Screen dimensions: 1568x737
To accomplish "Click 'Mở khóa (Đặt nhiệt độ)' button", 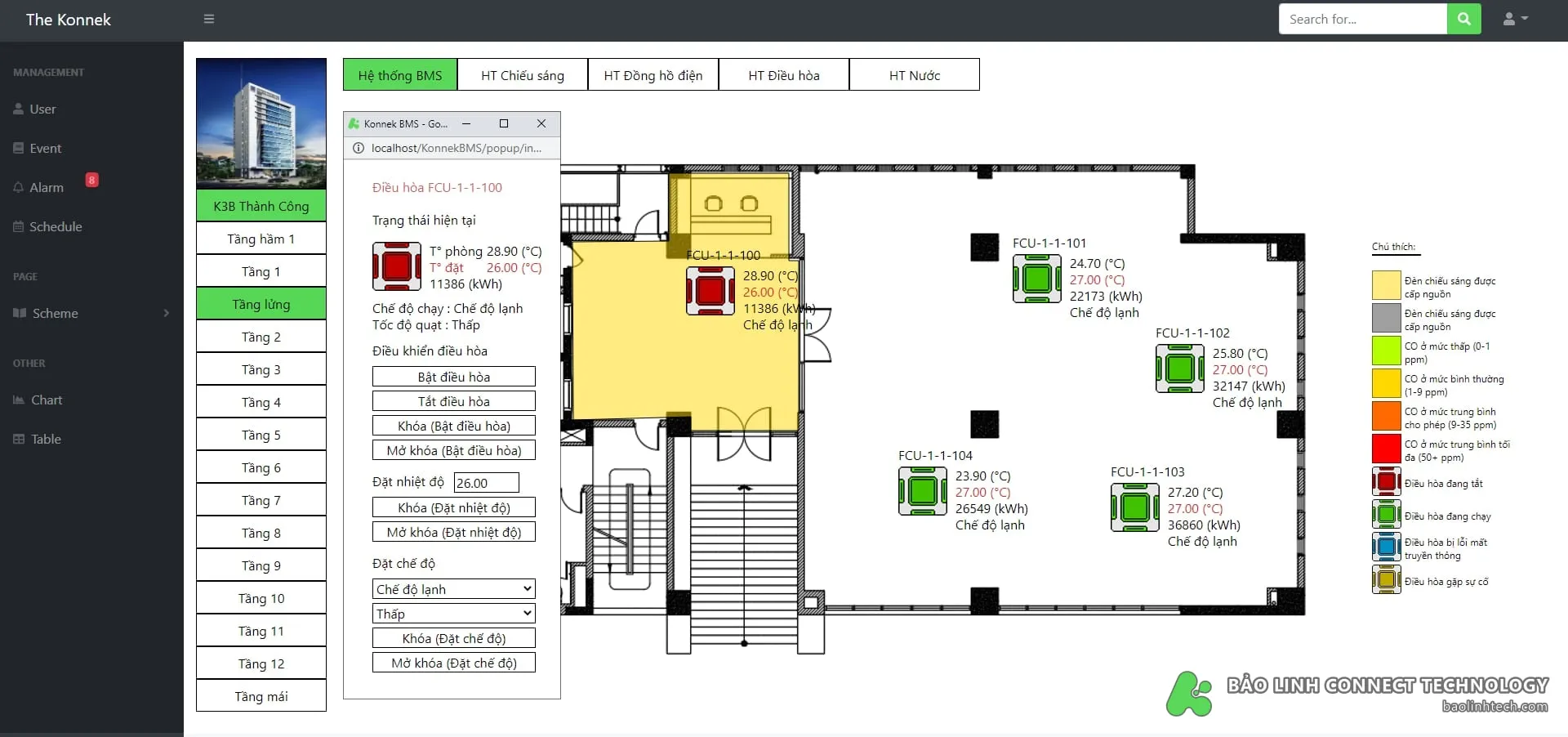I will tap(454, 532).
